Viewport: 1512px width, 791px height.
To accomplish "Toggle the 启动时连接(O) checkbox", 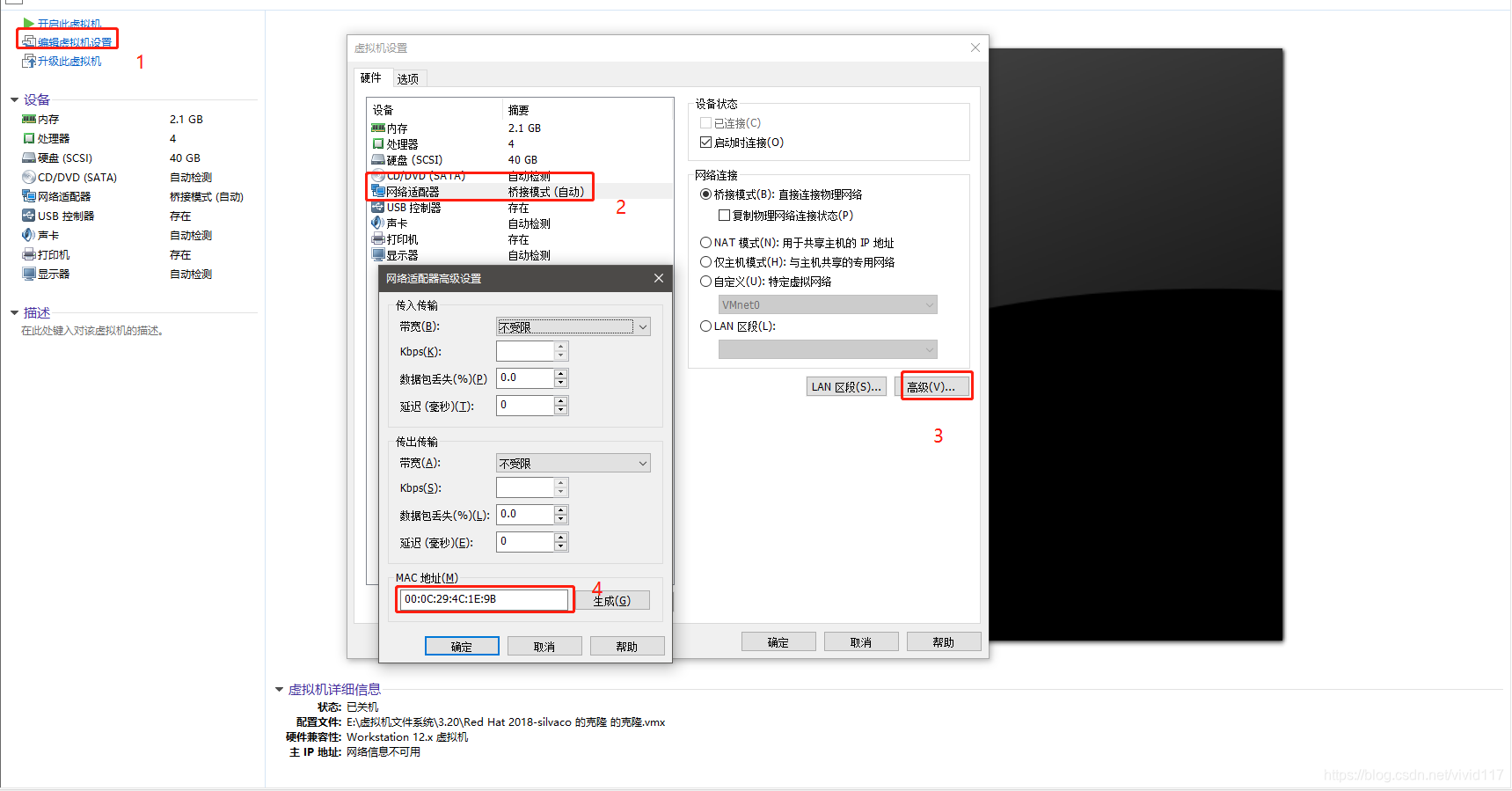I will click(x=705, y=143).
